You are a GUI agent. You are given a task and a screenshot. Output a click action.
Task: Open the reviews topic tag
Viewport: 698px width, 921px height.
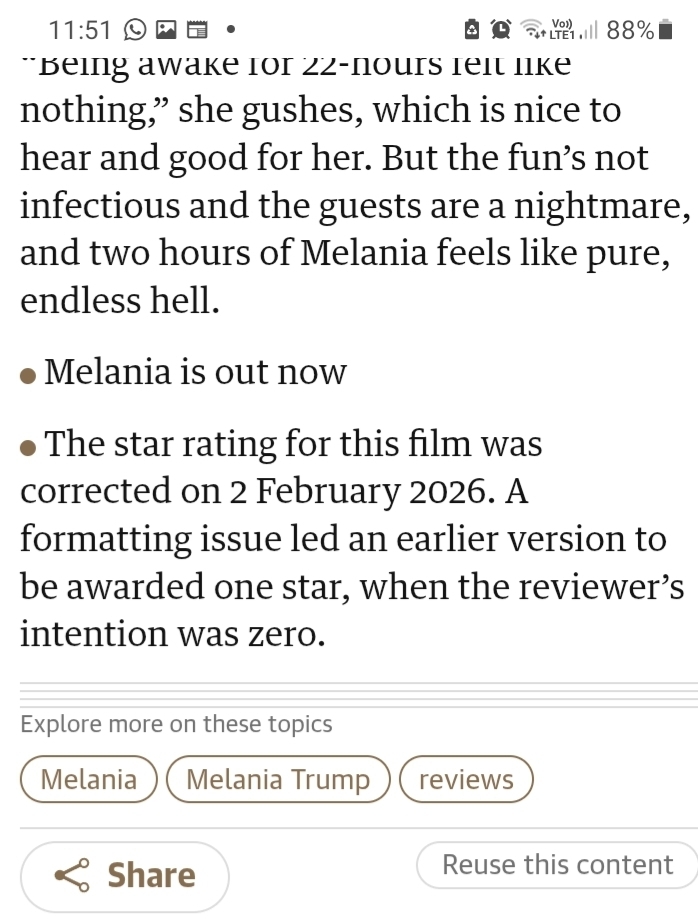pyautogui.click(x=466, y=780)
